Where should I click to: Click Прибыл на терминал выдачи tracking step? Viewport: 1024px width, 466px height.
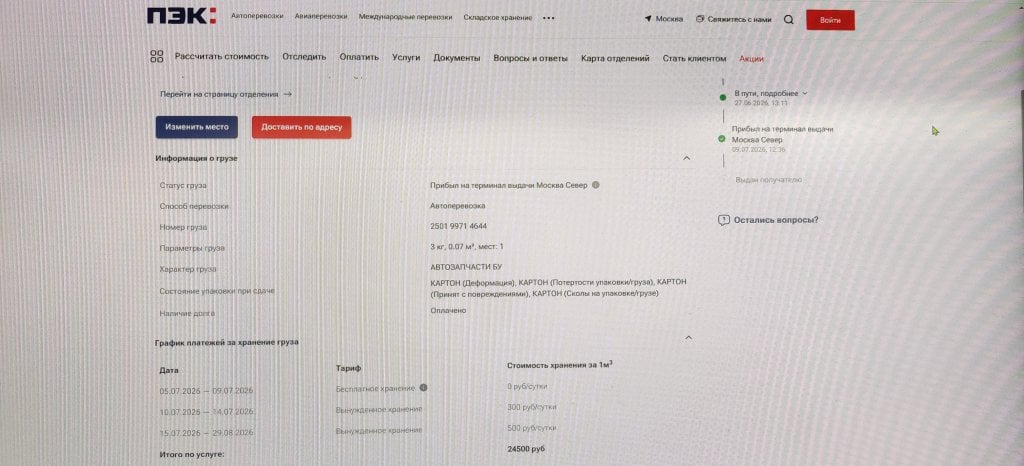[x=782, y=134]
